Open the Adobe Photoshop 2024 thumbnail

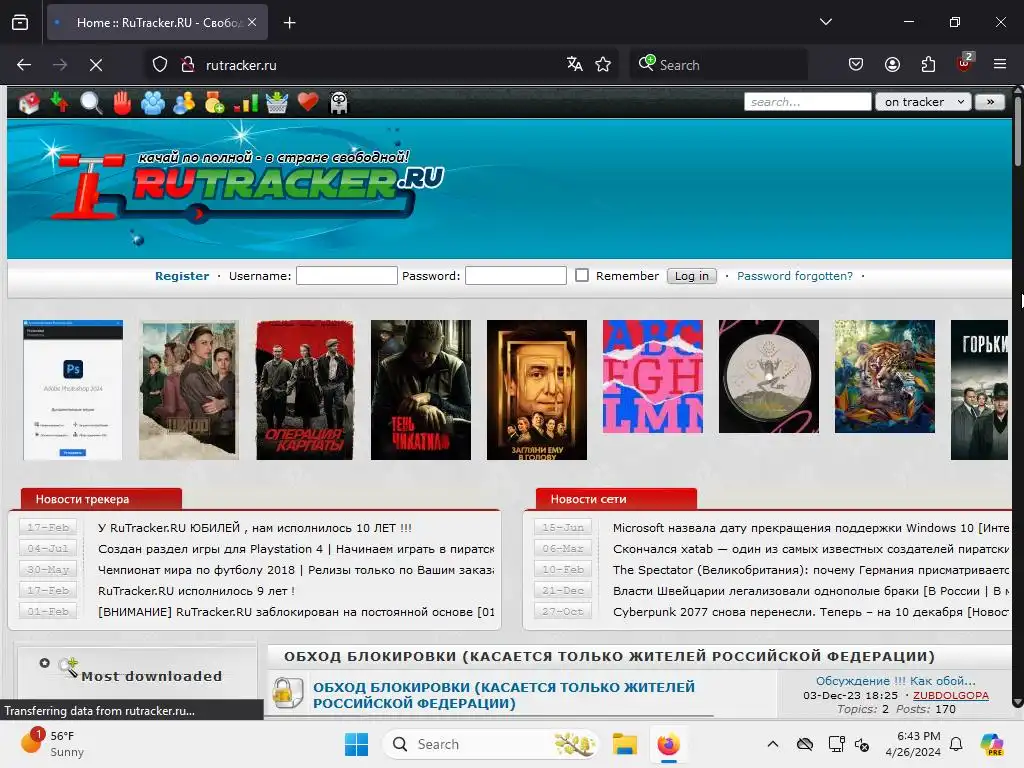73,390
